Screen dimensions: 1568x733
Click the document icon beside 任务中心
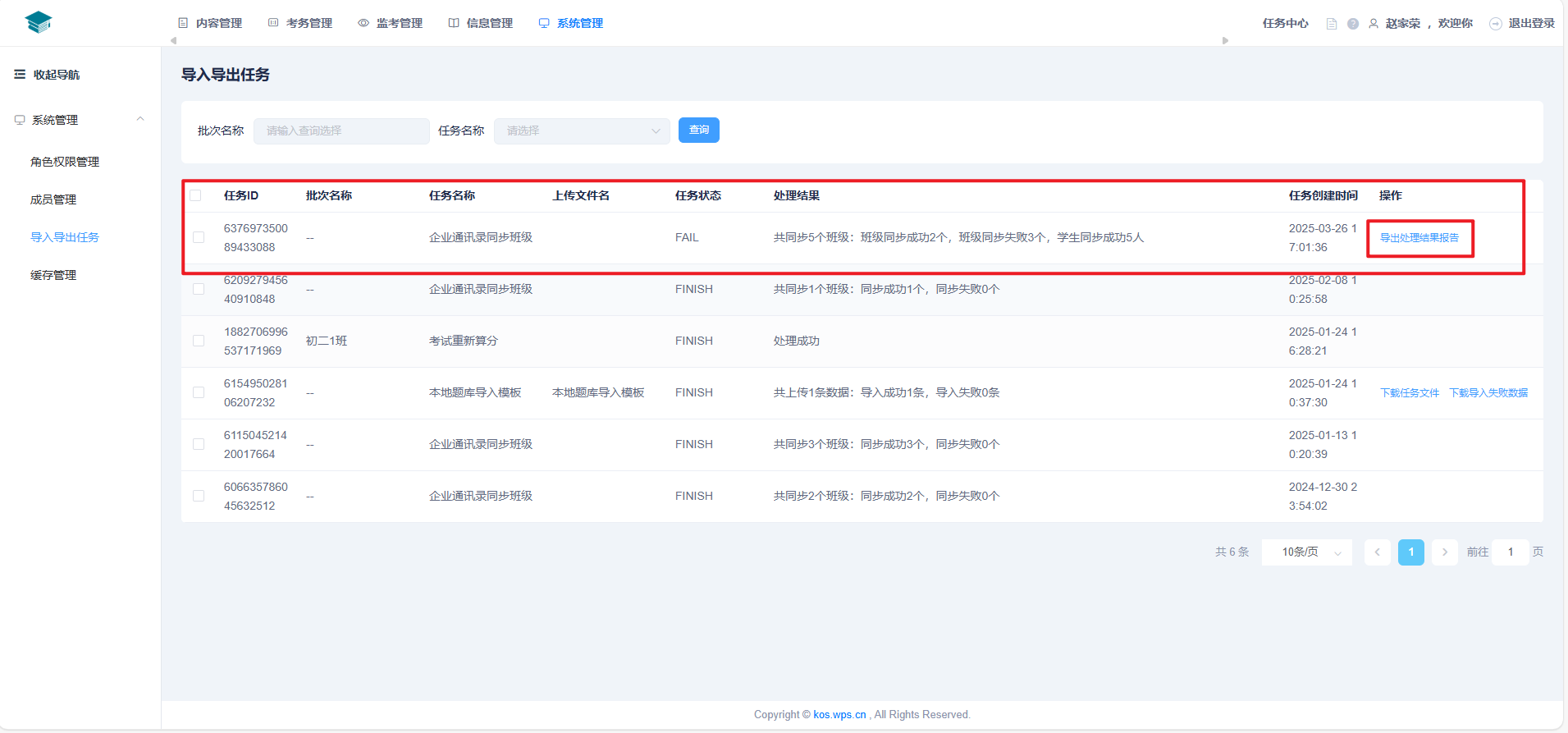pos(1331,24)
